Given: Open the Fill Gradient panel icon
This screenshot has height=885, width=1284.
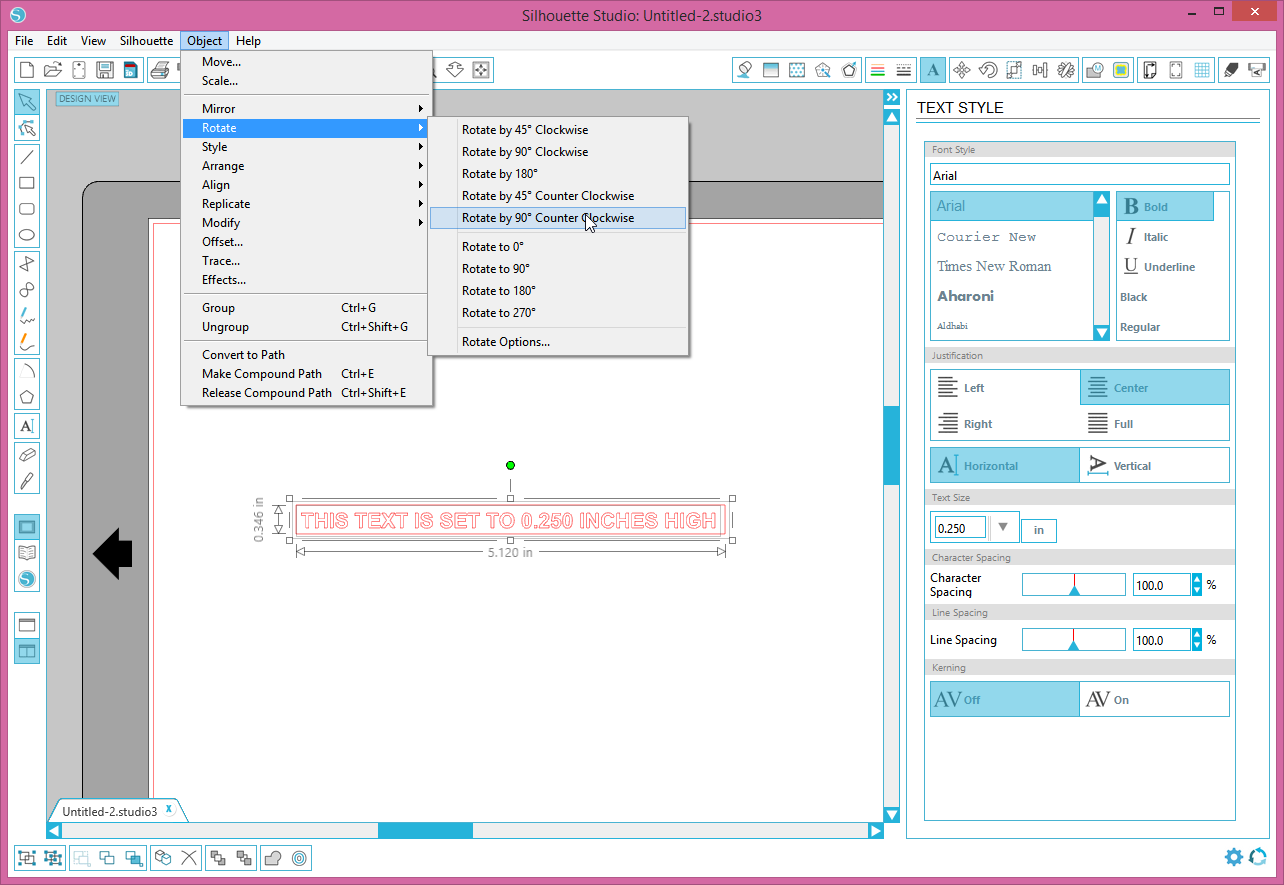Looking at the screenshot, I should 771,70.
